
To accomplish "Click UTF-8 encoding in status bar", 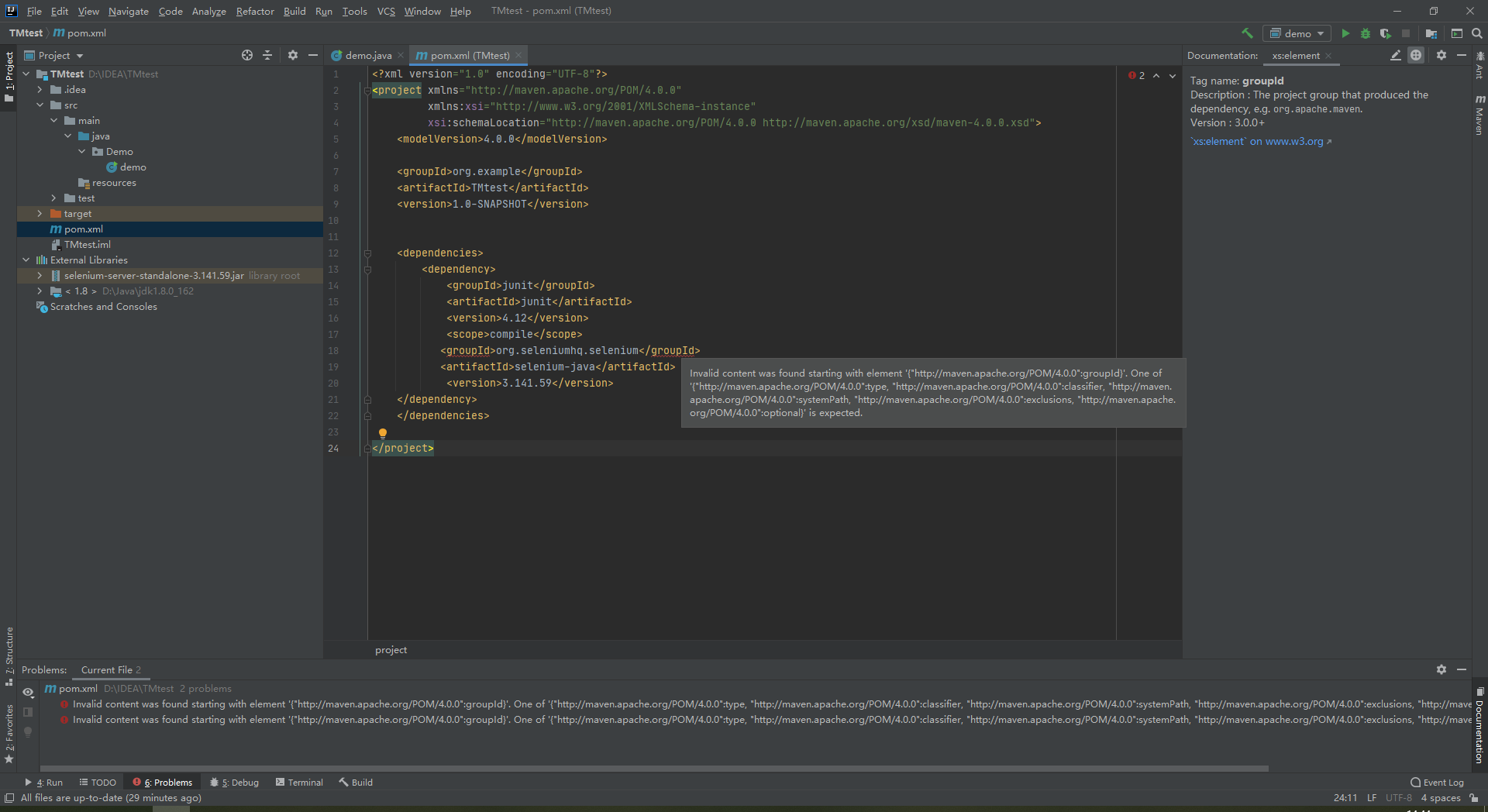I will 1398,798.
